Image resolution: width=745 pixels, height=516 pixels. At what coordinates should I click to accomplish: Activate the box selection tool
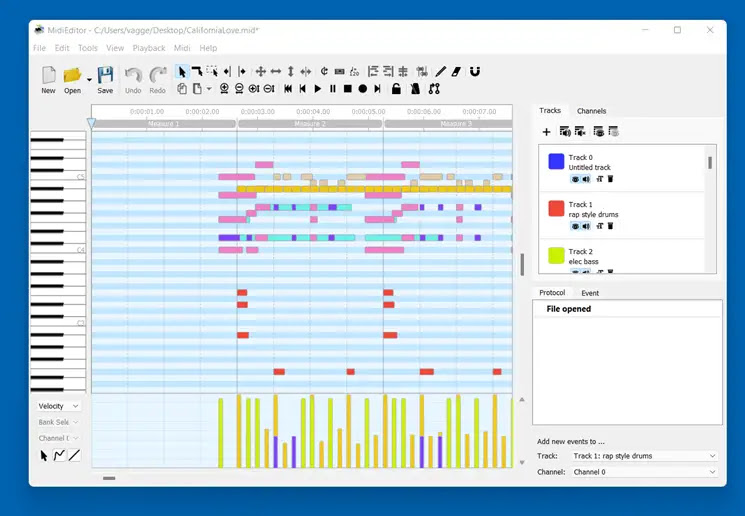[212, 72]
